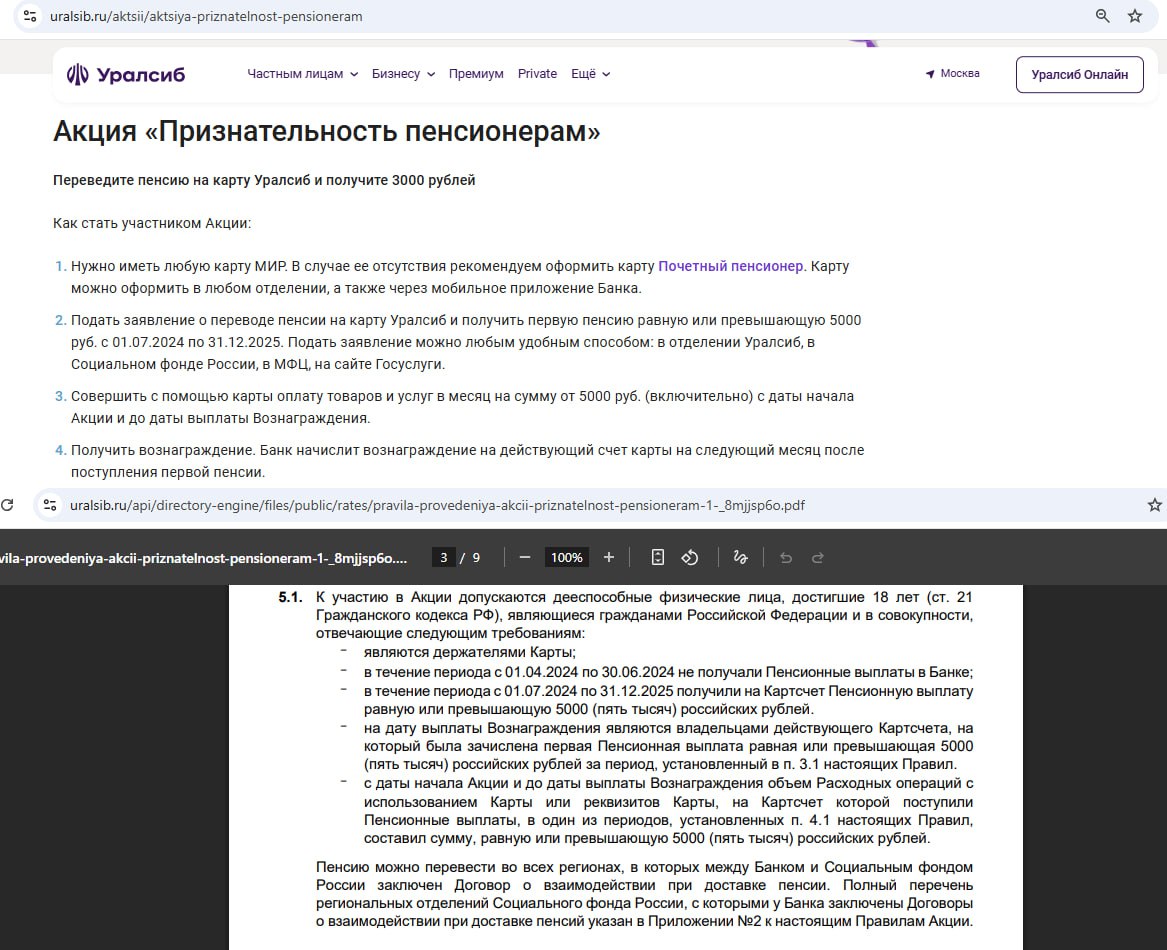Select the Private menu item

[x=537, y=74]
